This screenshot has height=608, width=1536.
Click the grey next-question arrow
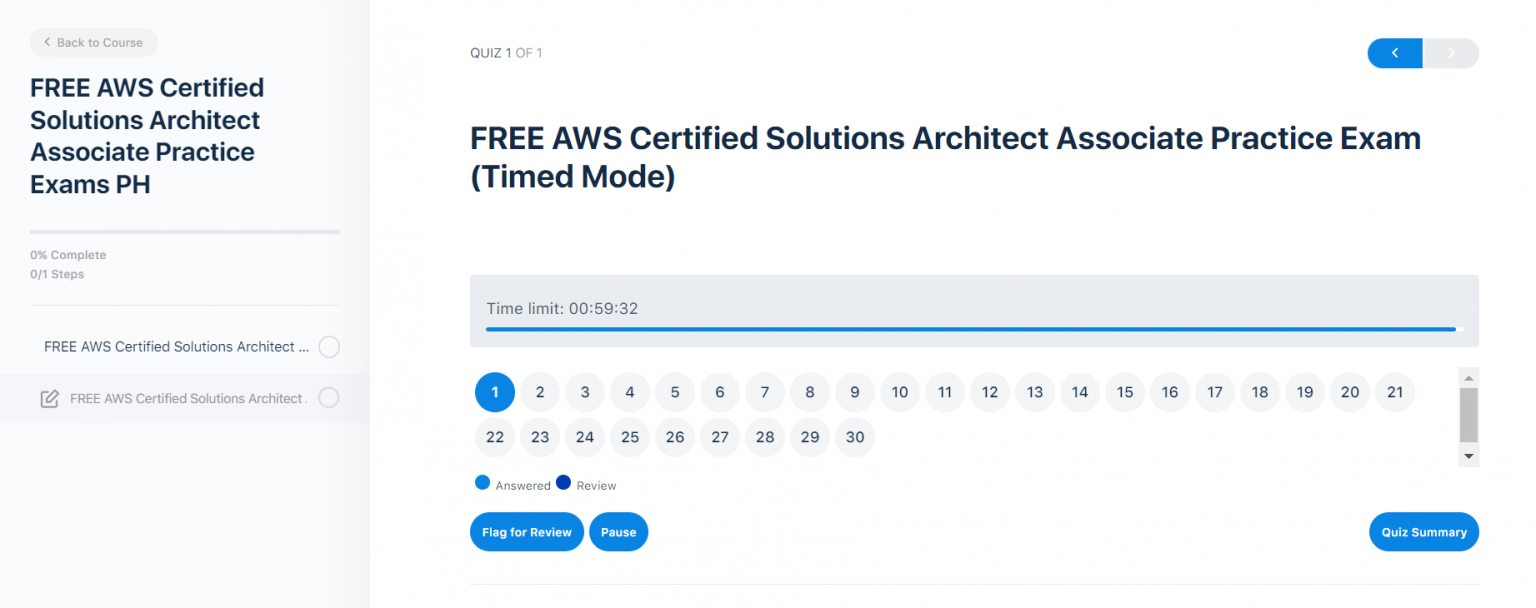point(1451,53)
